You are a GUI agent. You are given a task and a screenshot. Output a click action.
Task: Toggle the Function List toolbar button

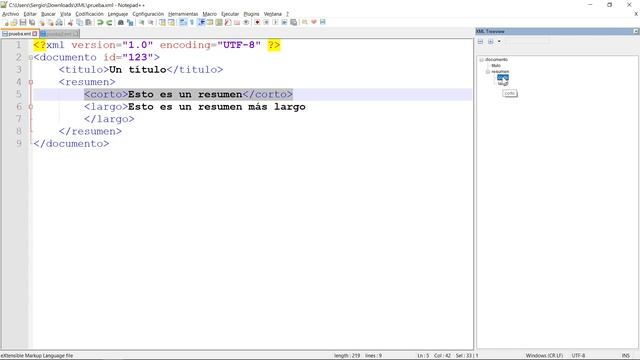[x=228, y=22]
